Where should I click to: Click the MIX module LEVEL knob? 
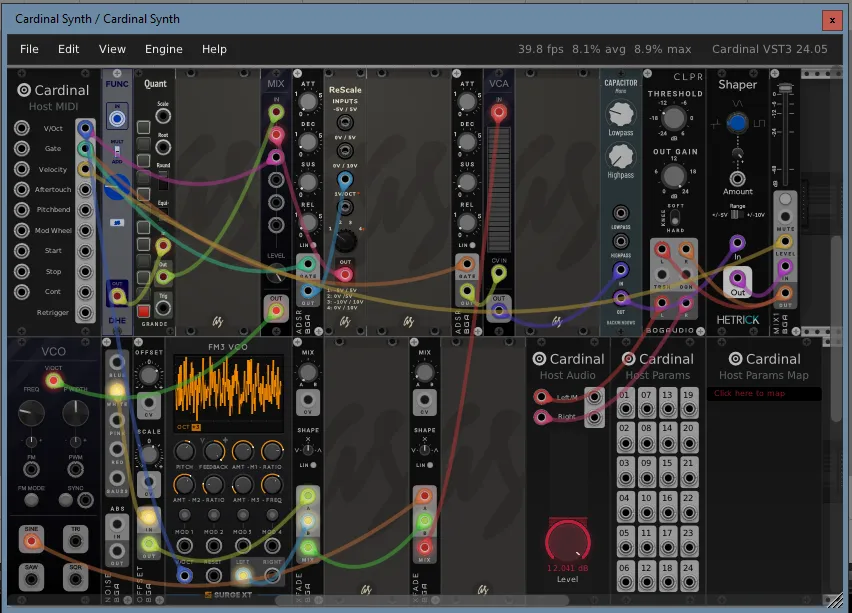[x=276, y=273]
